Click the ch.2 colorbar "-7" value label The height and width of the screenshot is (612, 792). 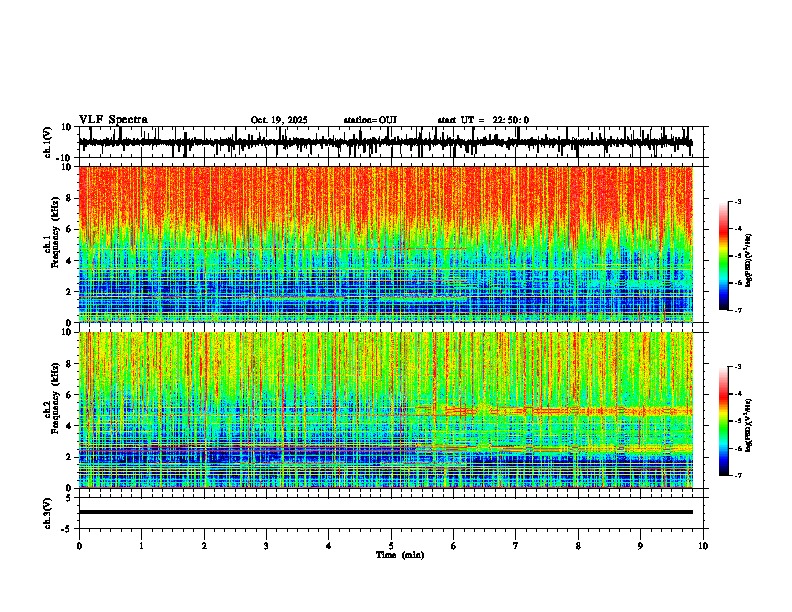[x=737, y=475]
